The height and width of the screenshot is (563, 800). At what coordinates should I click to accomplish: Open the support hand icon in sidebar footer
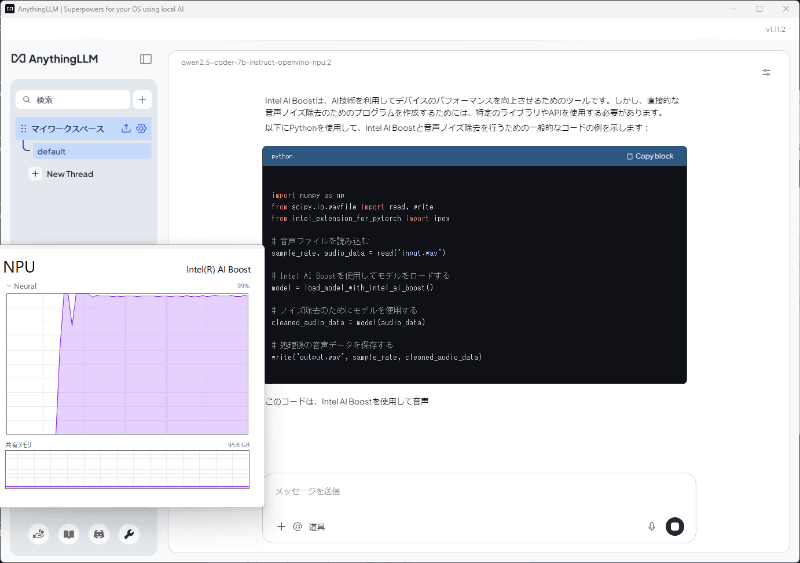tap(39, 534)
